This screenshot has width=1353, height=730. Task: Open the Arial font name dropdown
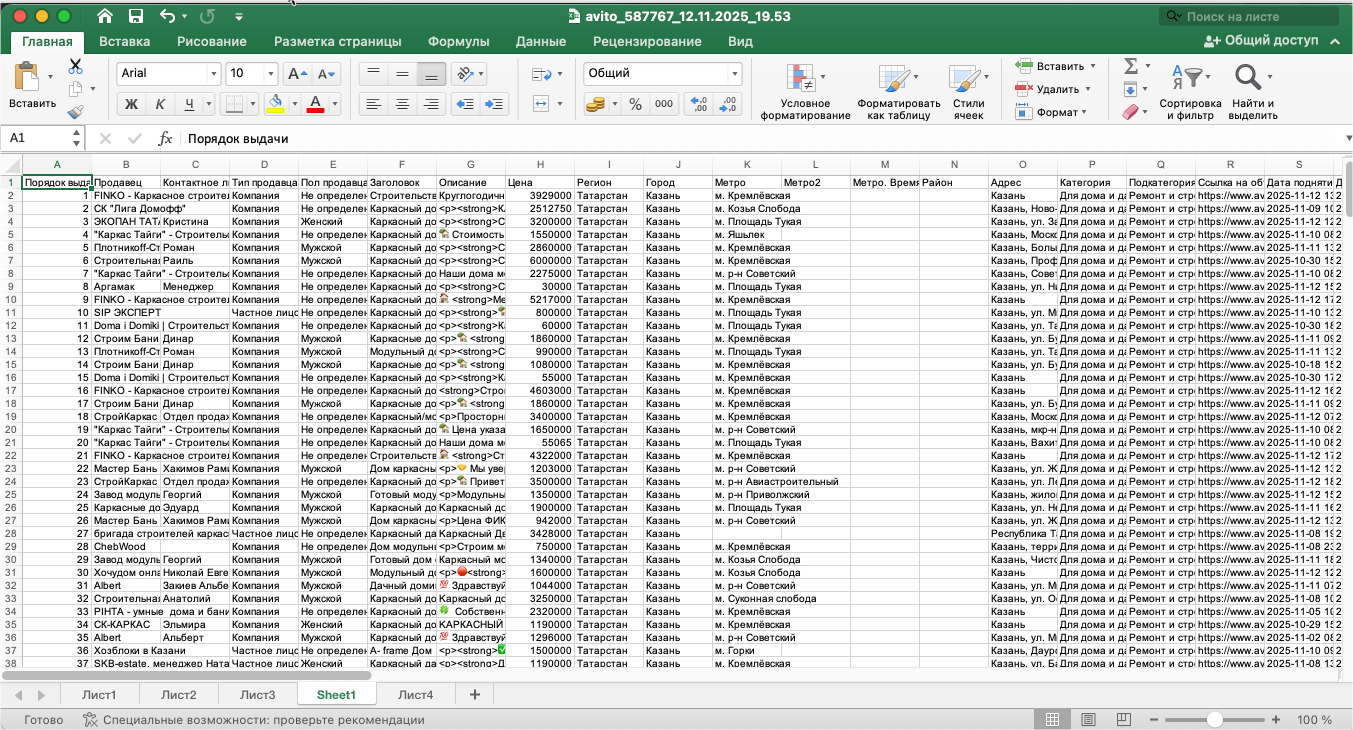pyautogui.click(x=213, y=74)
